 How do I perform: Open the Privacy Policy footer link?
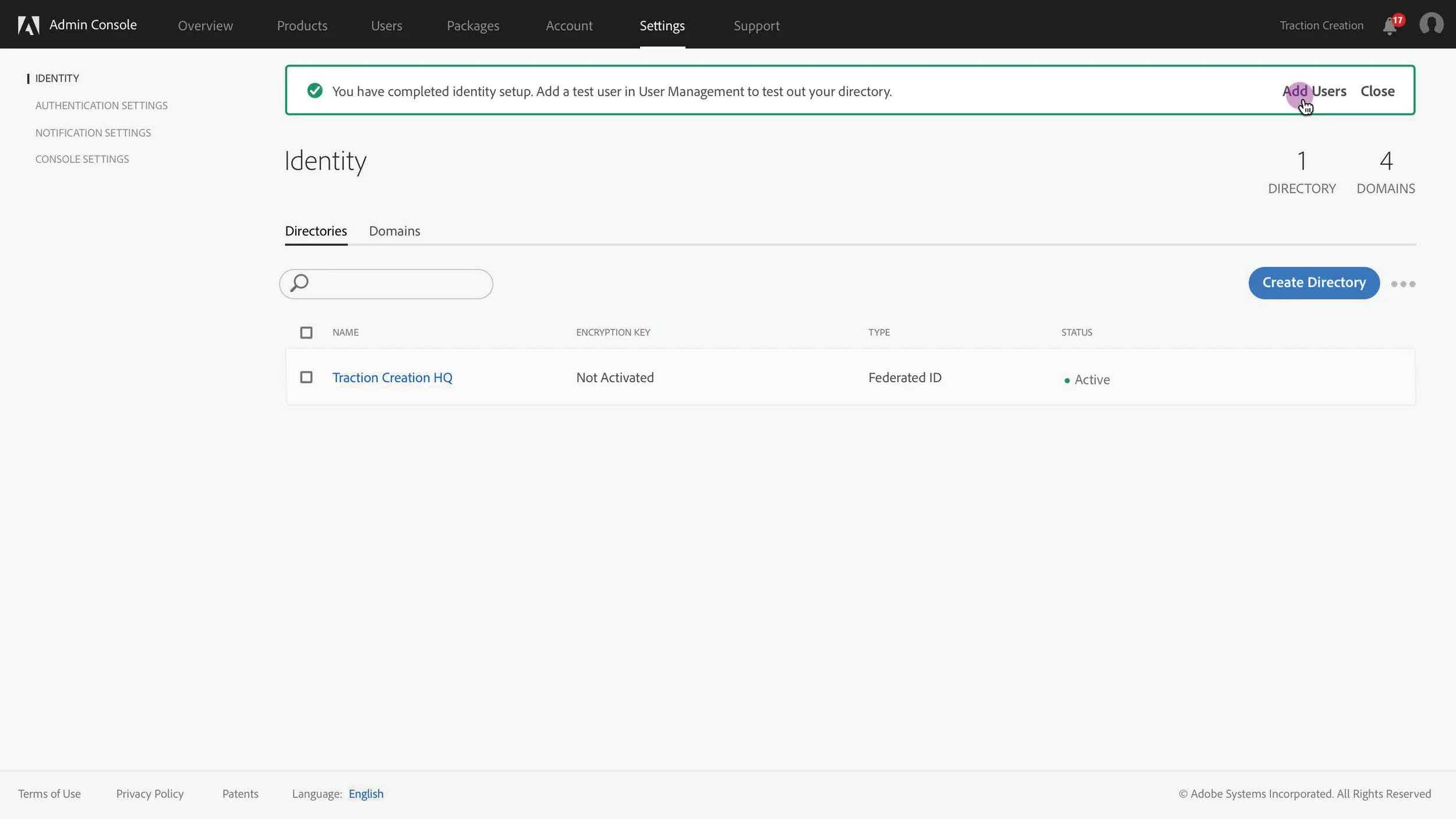[150, 793]
